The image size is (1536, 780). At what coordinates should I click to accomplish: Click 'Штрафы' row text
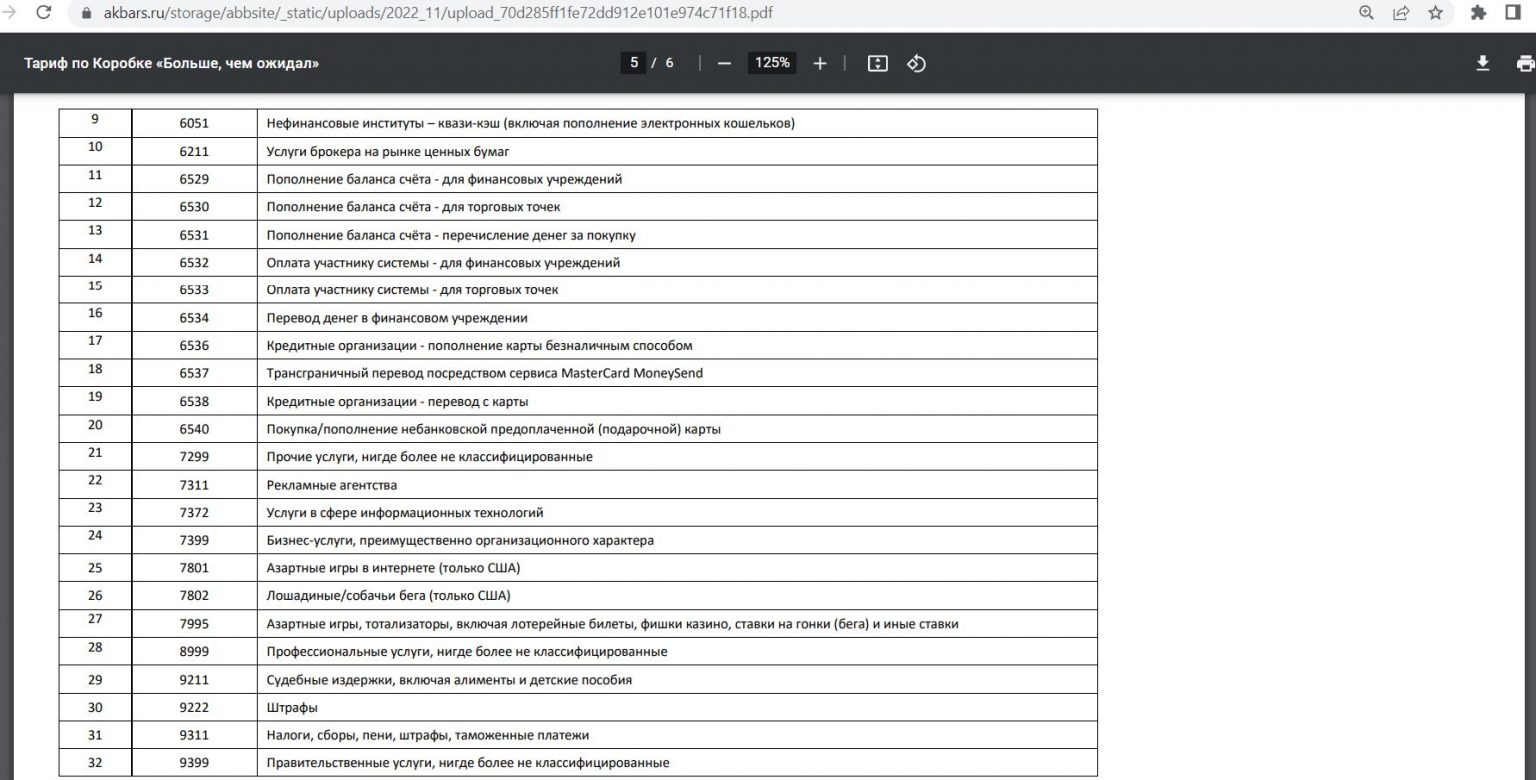[292, 707]
